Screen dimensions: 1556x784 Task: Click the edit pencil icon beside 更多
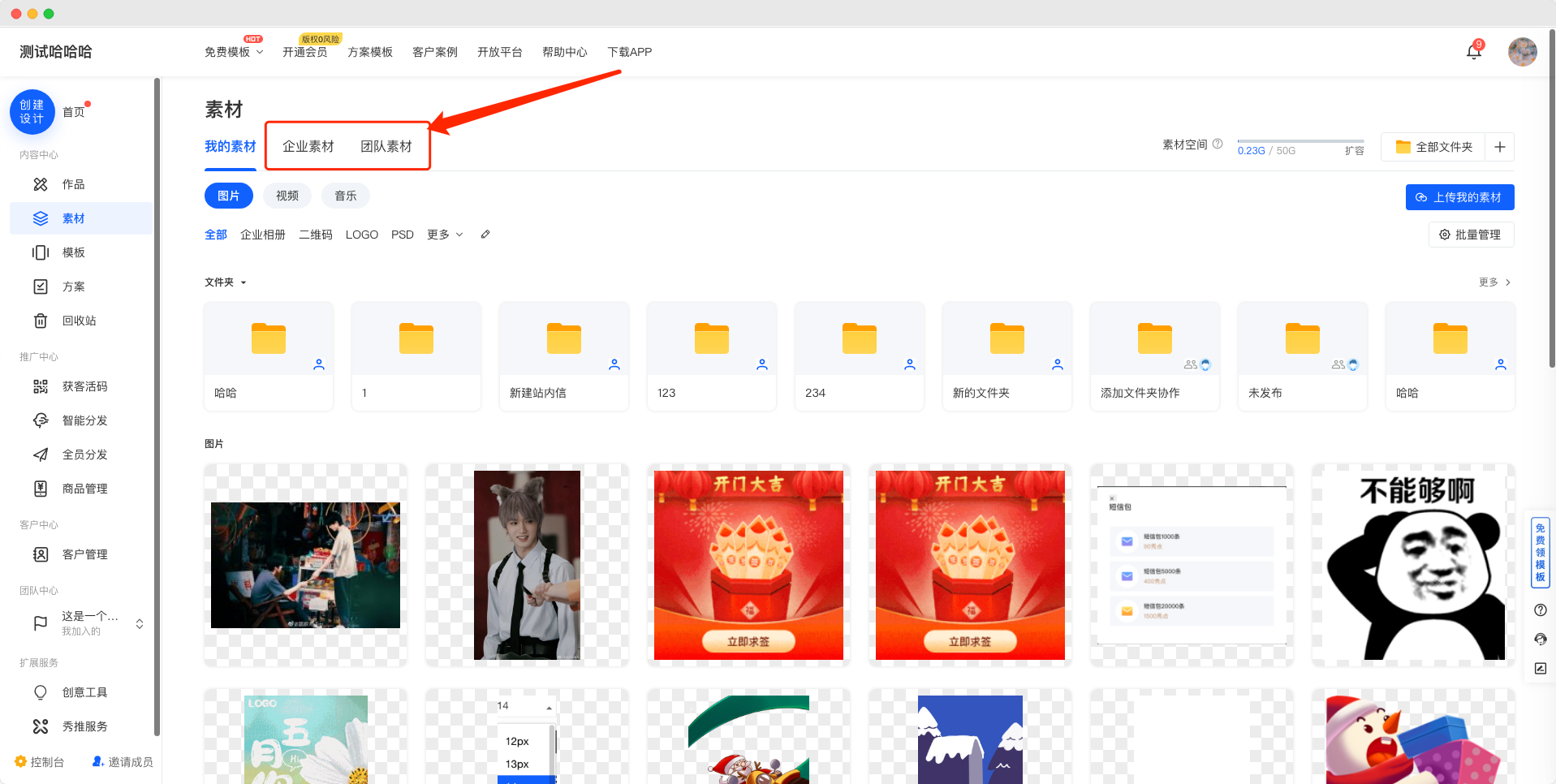pyautogui.click(x=485, y=235)
